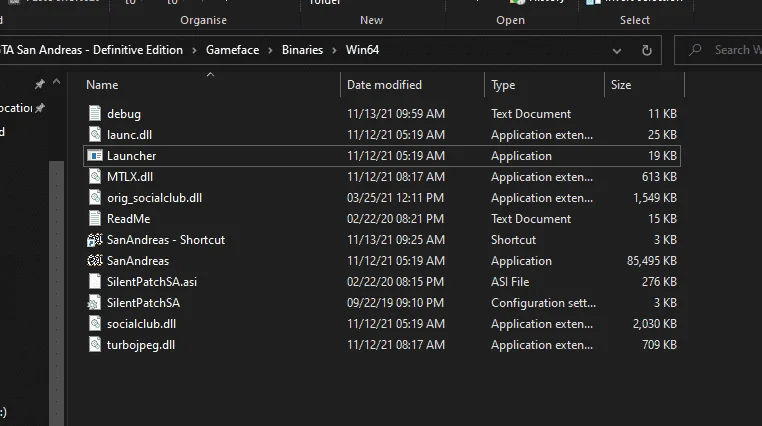Go to Binaries folder in breadcrumb
Image resolution: width=762 pixels, height=426 pixels.
[x=302, y=50]
